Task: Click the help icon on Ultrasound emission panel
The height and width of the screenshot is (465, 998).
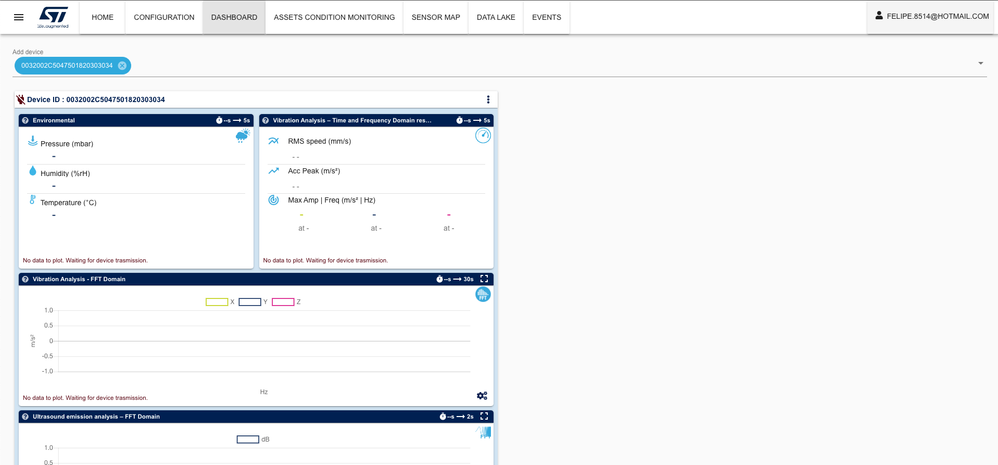Action: 25,417
